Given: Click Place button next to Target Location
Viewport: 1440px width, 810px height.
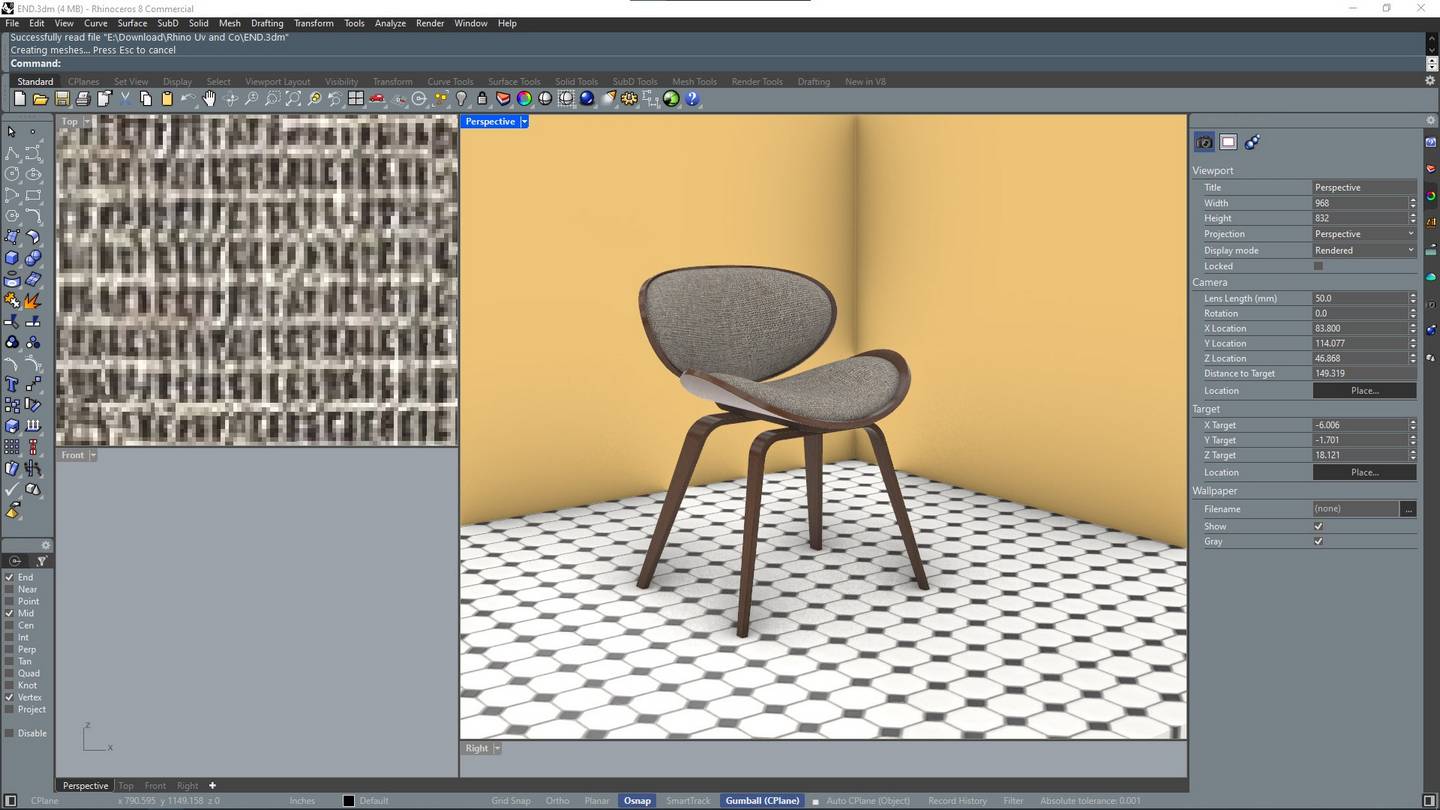Looking at the screenshot, I should pos(1364,471).
